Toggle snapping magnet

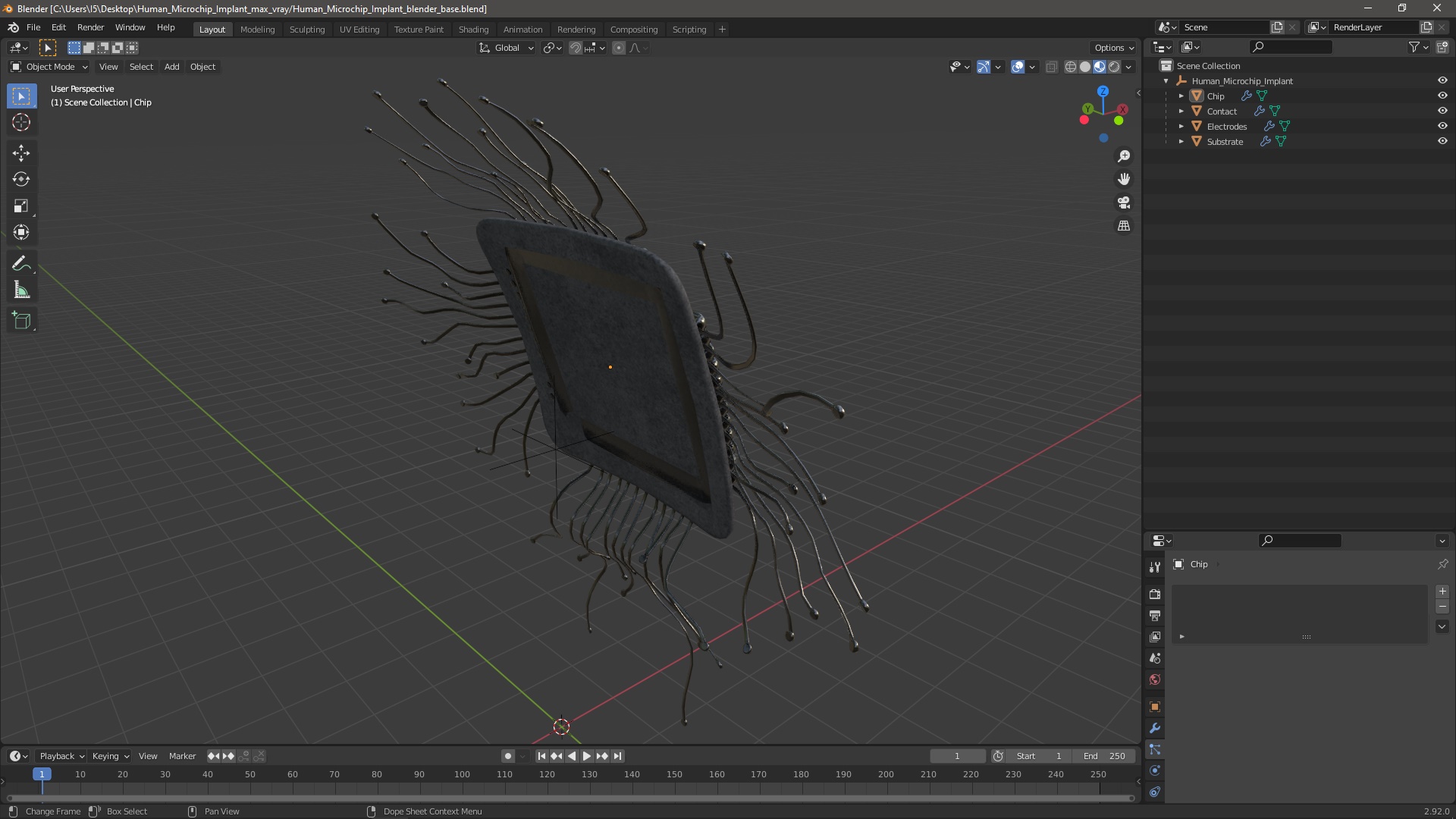point(576,48)
